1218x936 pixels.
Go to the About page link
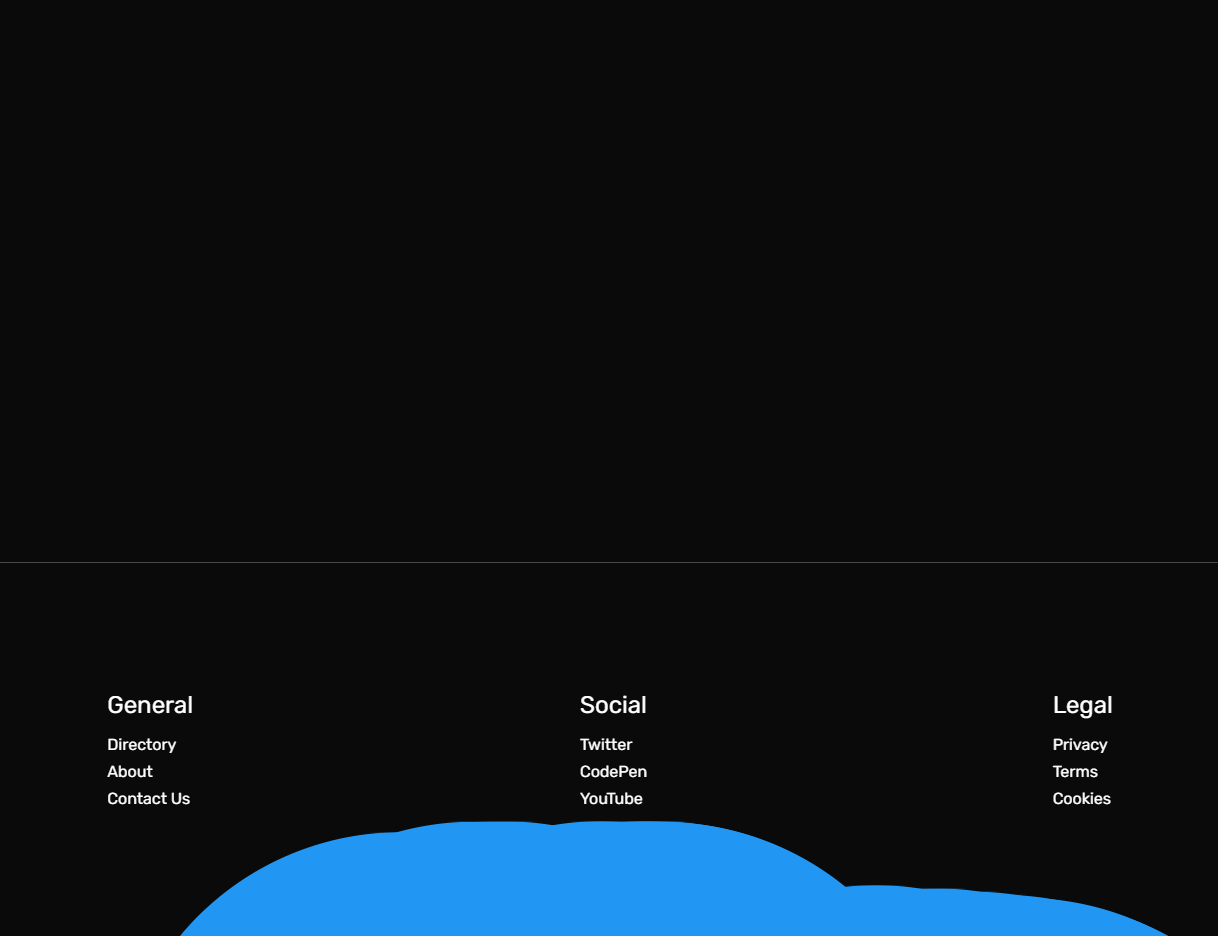click(130, 771)
